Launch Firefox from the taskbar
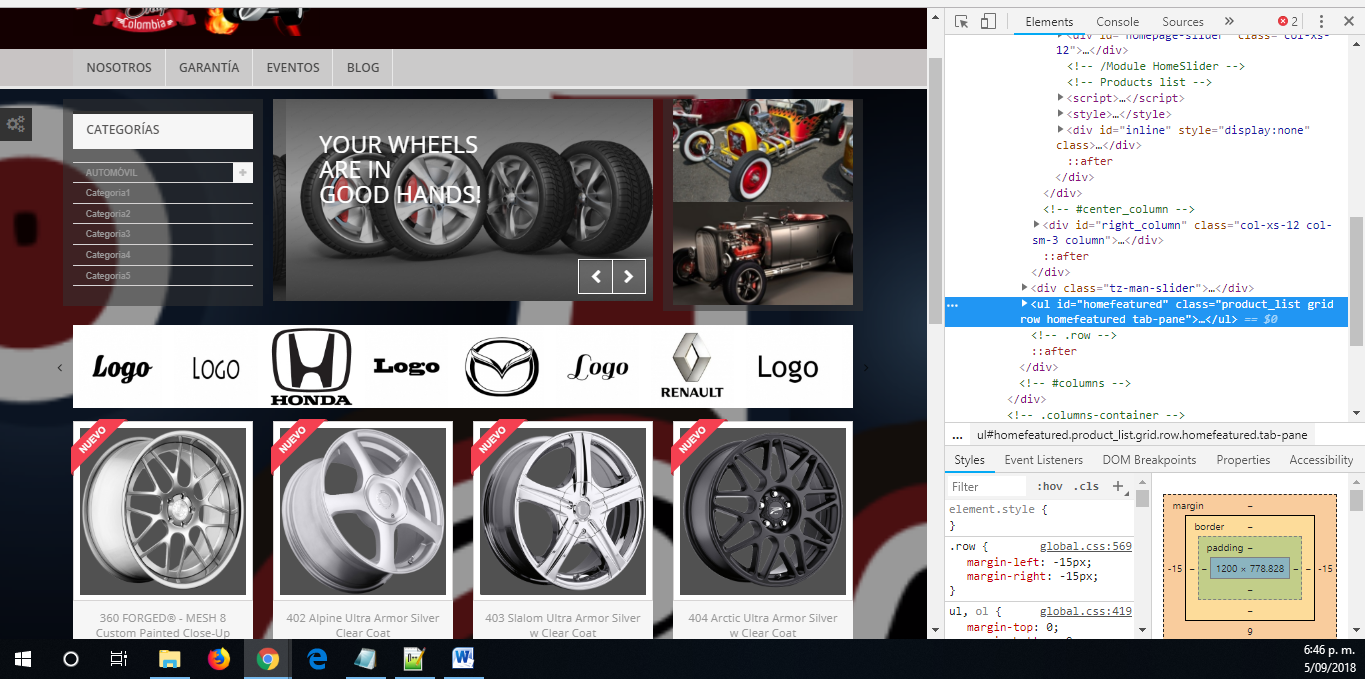Screen dimensions: 1365x679 click(218, 659)
